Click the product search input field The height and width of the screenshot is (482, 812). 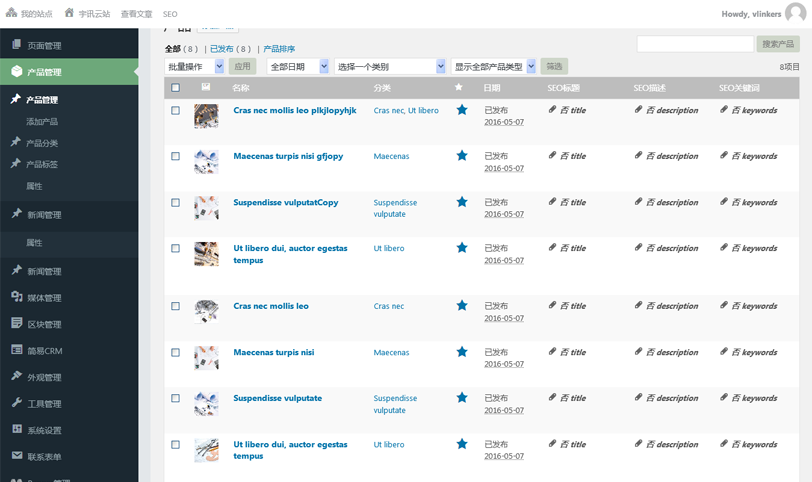point(695,44)
